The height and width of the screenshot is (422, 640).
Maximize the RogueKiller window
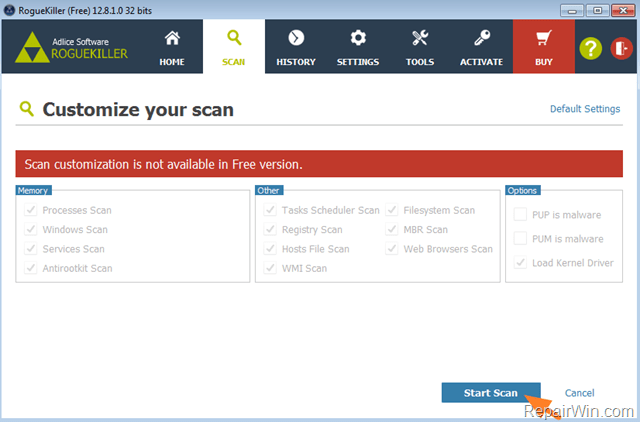[x=597, y=11]
